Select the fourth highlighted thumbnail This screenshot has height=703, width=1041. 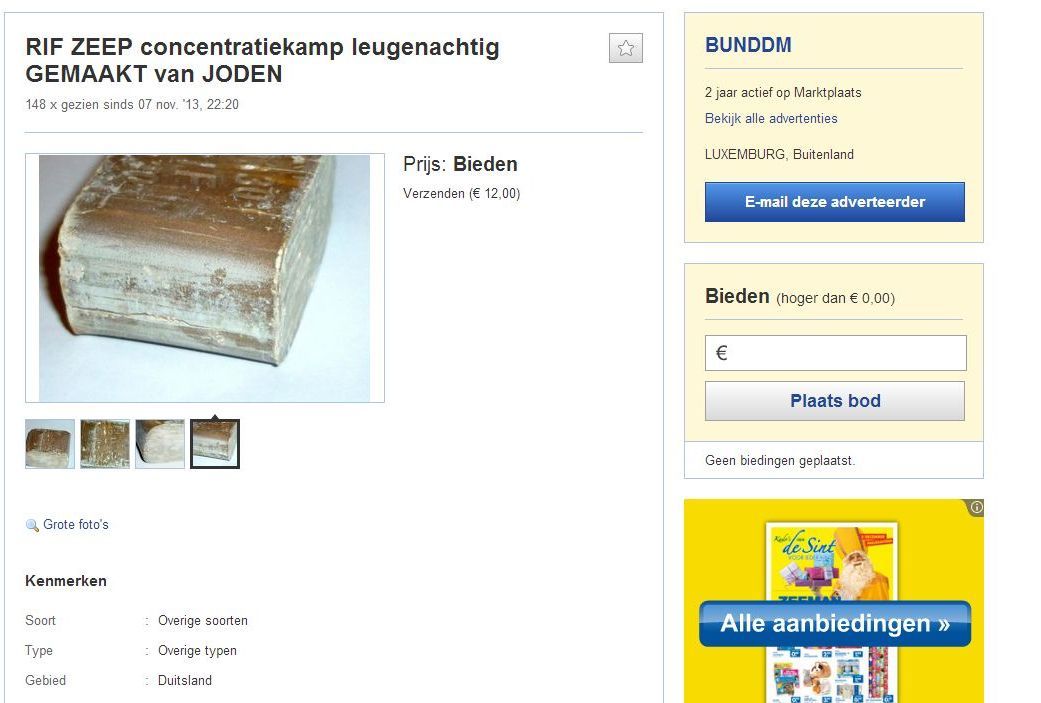214,444
